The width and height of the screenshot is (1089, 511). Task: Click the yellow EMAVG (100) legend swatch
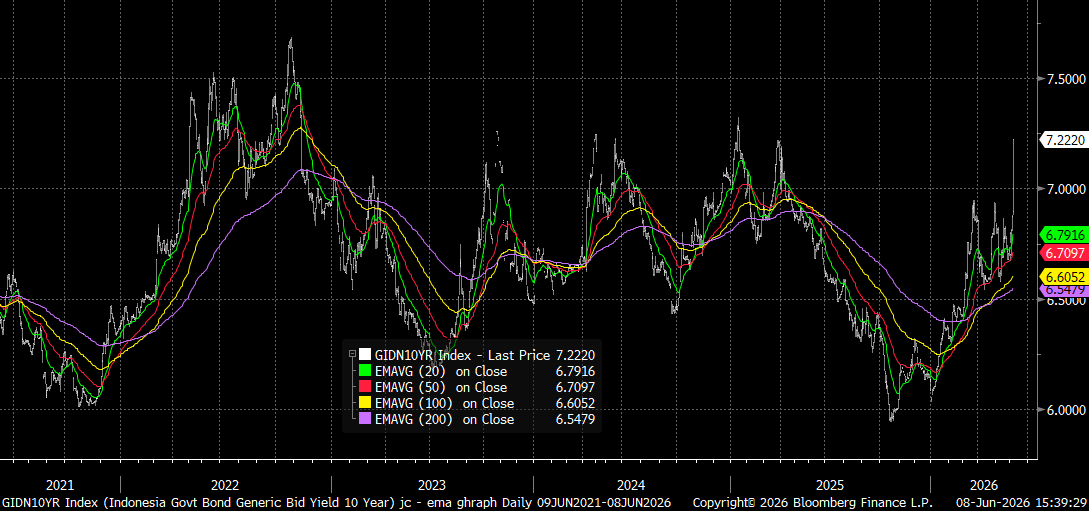[365, 403]
